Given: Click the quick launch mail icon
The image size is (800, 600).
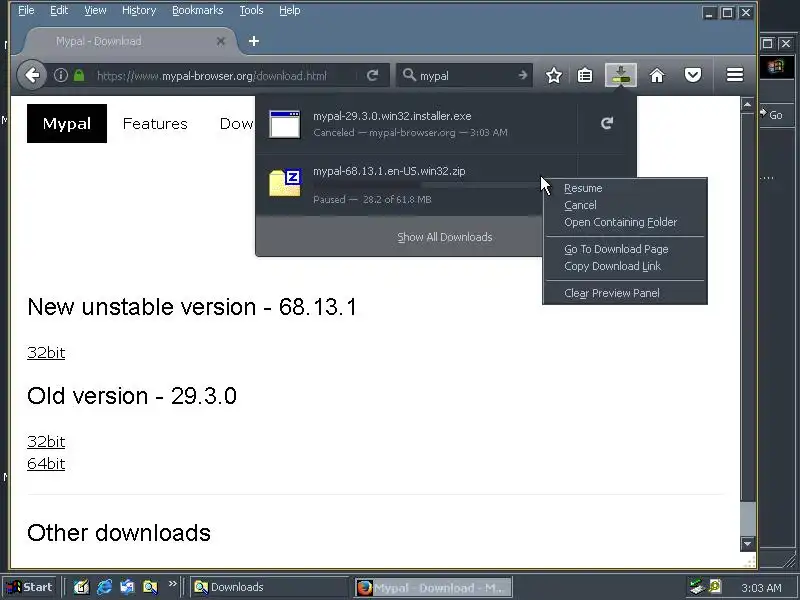Looking at the screenshot, I should click(127, 587).
